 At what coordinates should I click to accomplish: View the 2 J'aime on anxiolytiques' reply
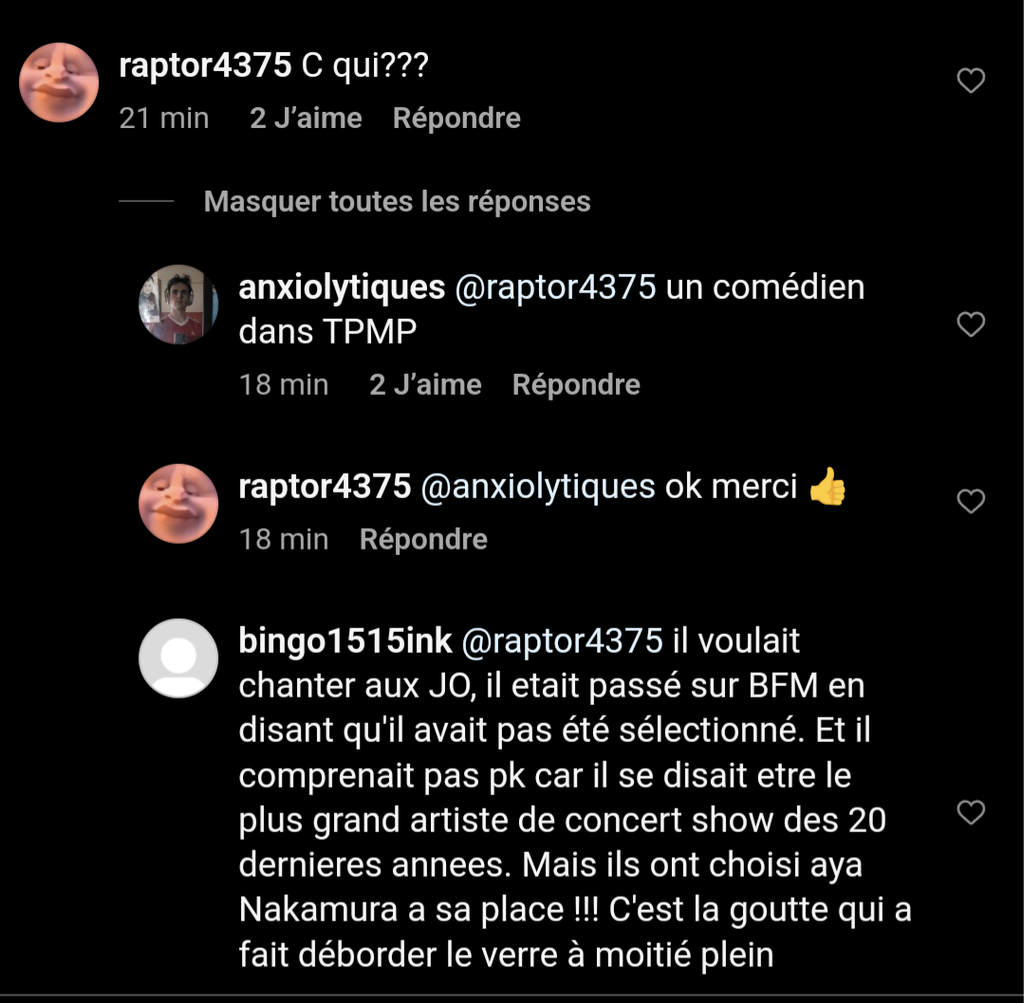pyautogui.click(x=425, y=385)
